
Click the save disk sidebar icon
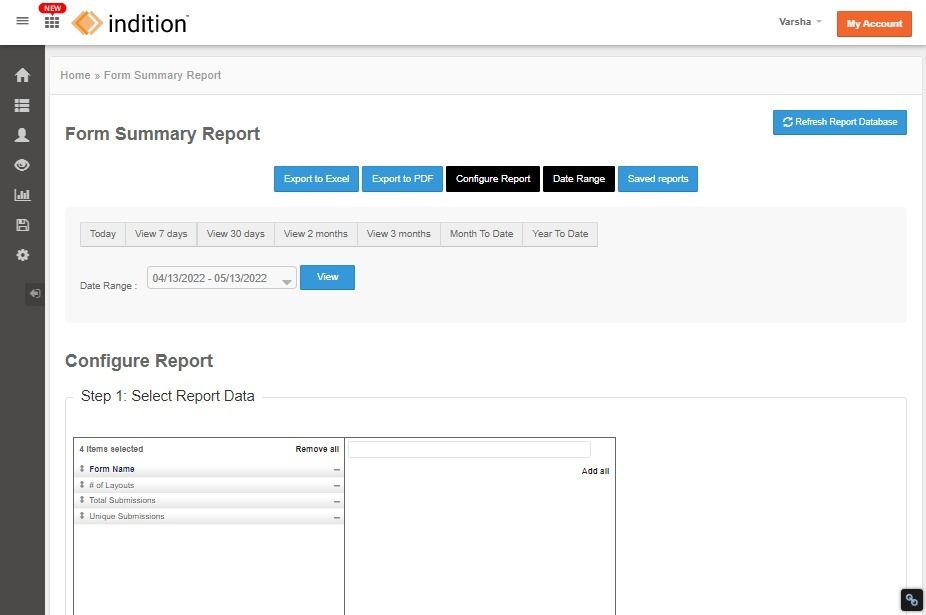click(22, 225)
